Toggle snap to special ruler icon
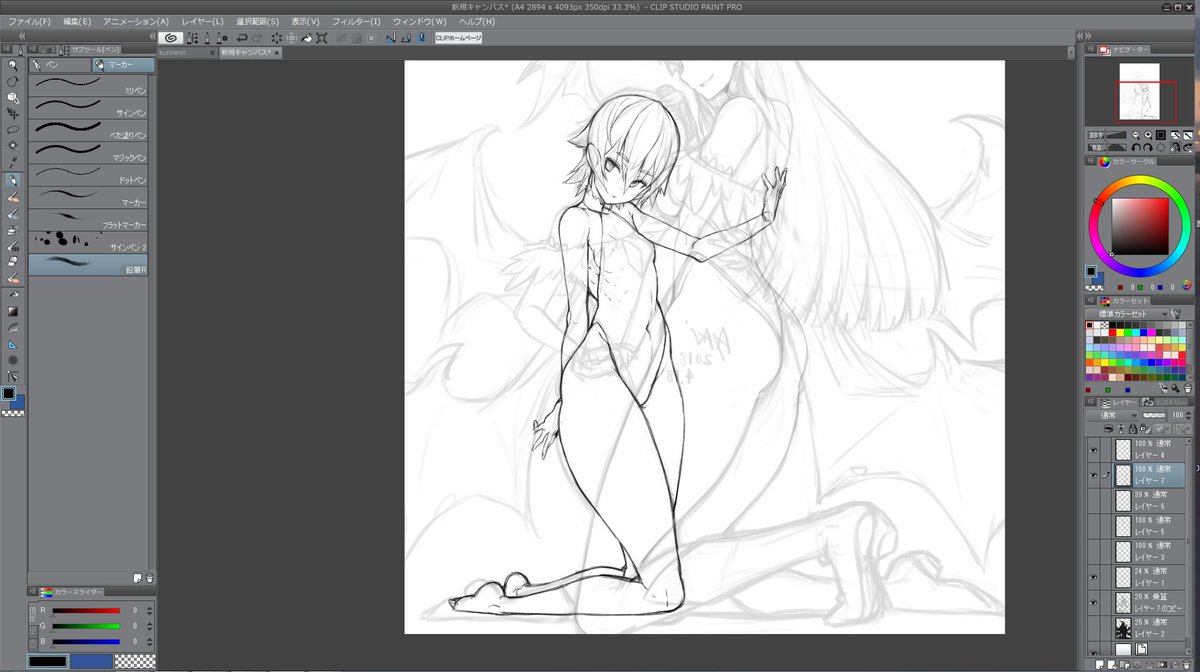 tap(406, 38)
